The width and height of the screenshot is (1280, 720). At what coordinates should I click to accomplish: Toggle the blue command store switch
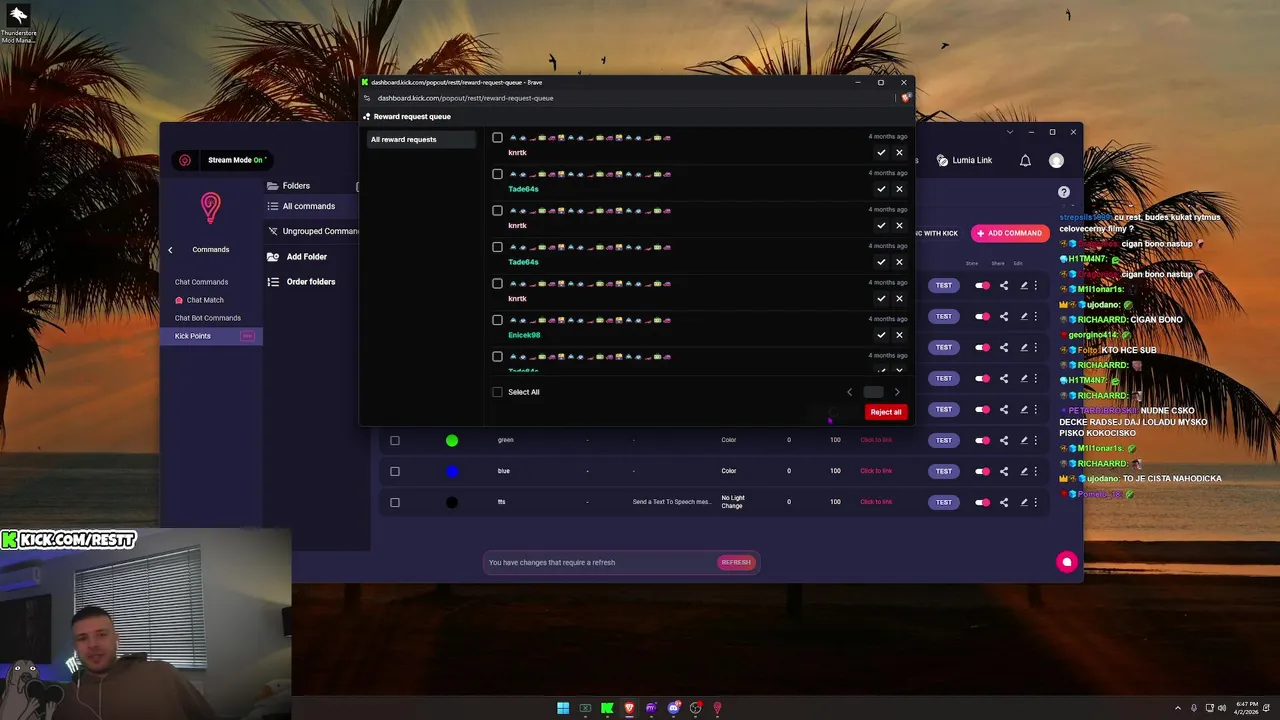pos(982,471)
